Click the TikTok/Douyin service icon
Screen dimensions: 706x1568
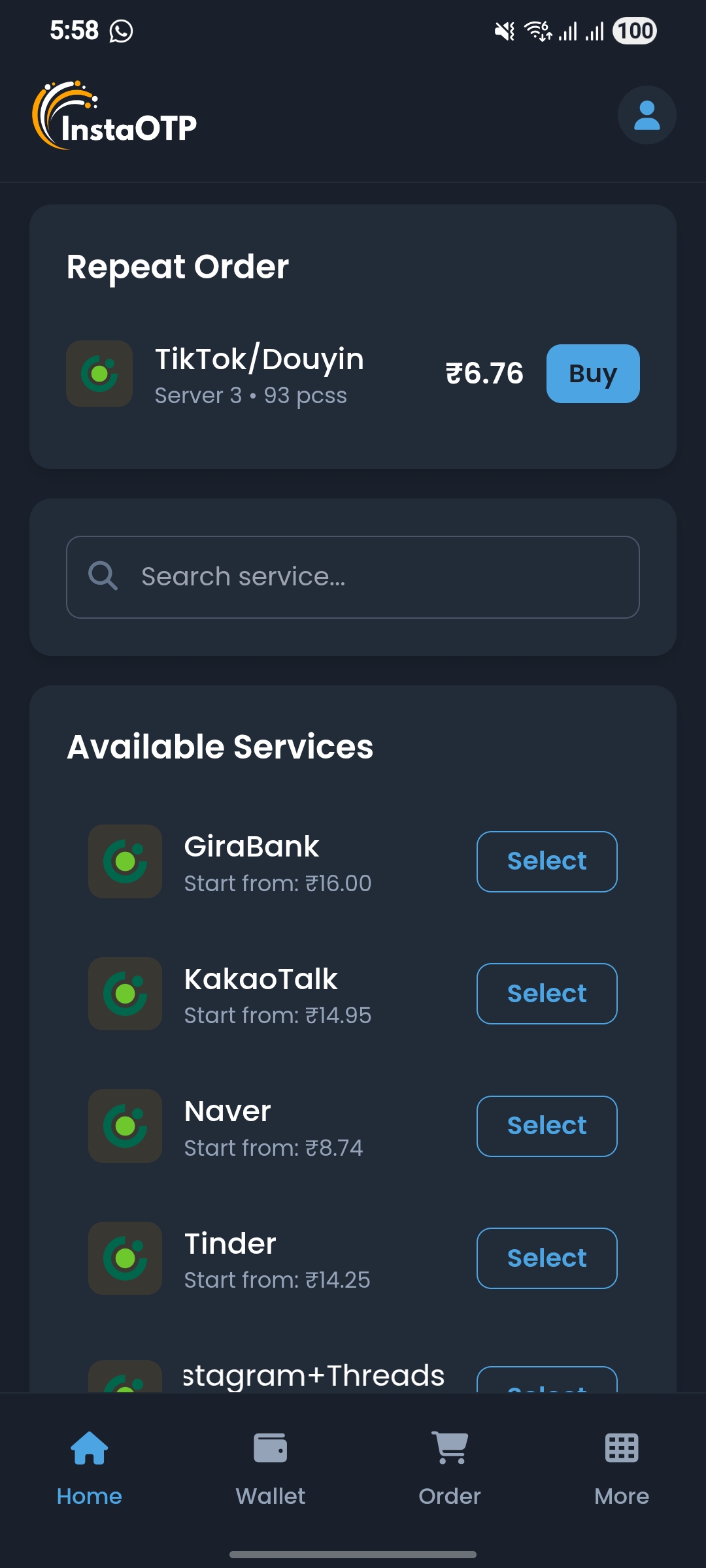[99, 374]
